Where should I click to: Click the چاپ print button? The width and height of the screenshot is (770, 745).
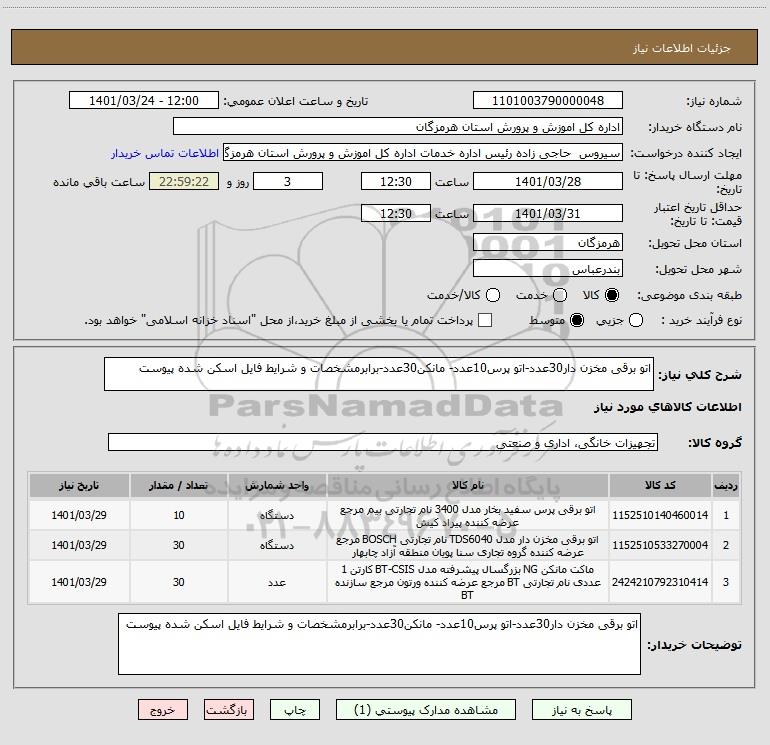295,710
